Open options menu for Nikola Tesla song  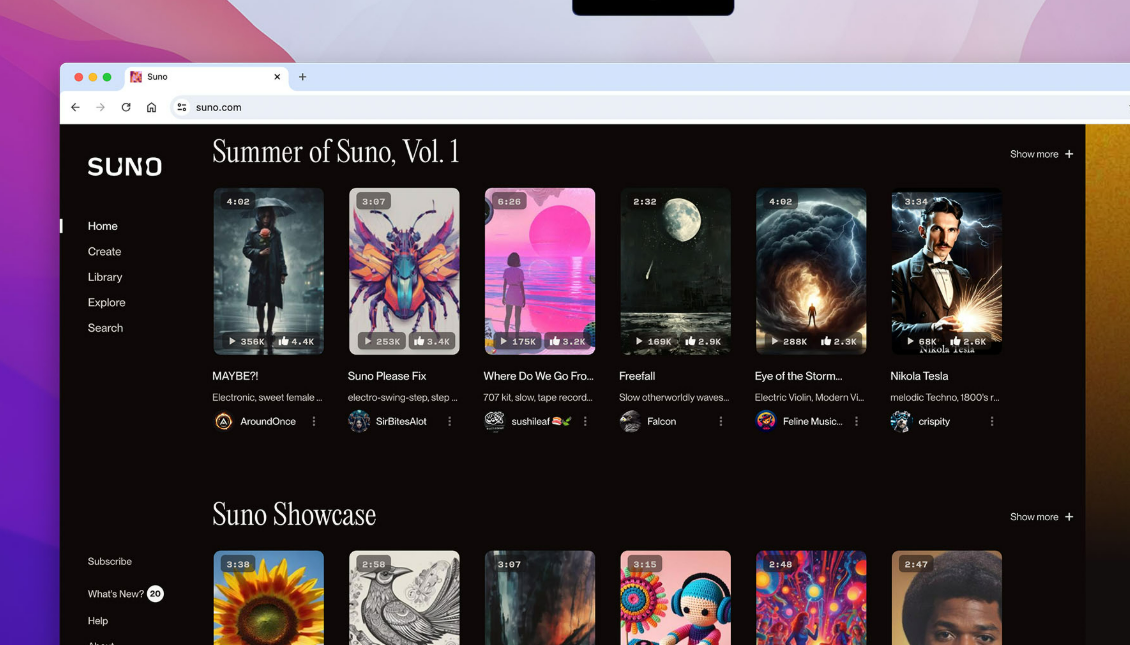pyautogui.click(x=992, y=422)
